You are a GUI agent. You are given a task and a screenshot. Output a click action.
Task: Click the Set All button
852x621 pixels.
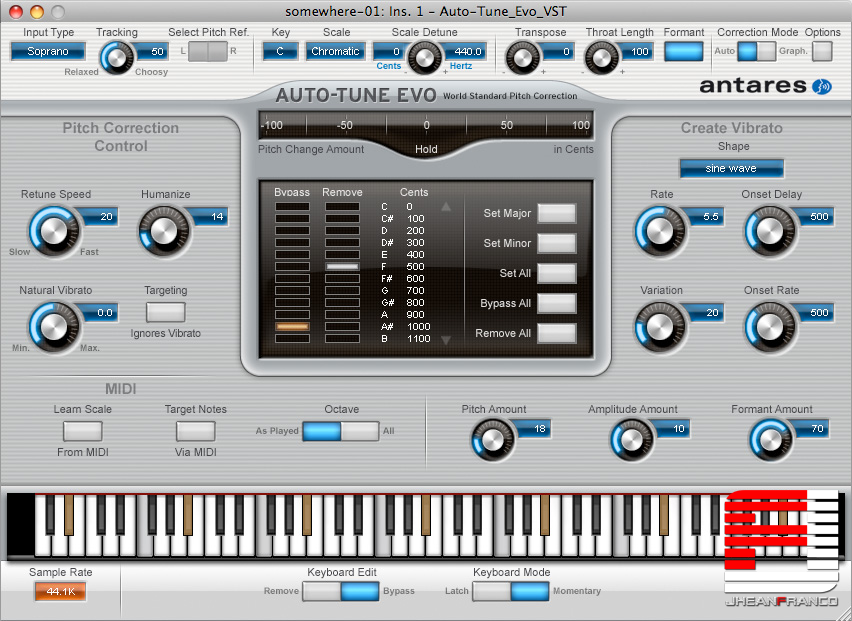coord(557,273)
